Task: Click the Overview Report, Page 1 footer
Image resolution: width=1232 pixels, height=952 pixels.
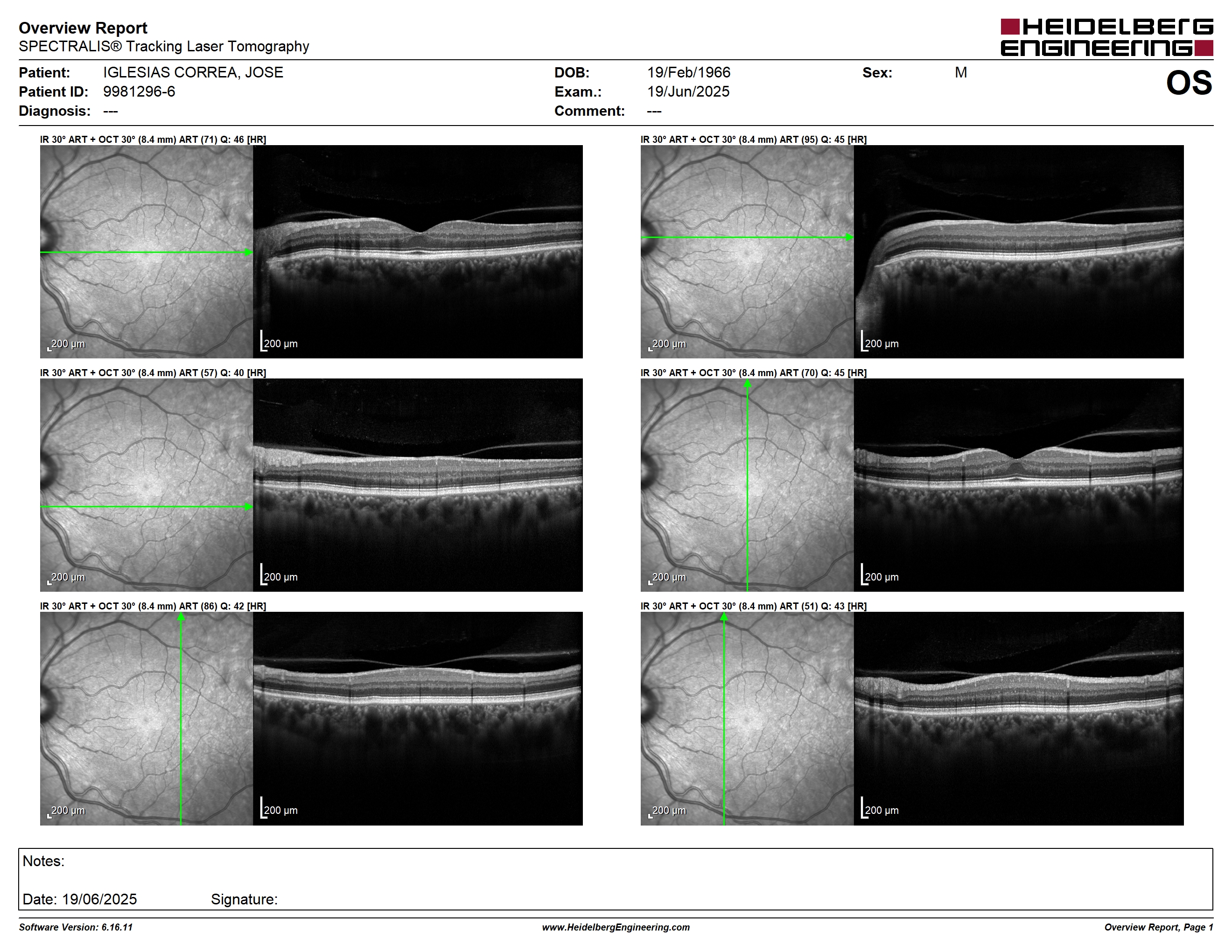Action: pos(1159,927)
